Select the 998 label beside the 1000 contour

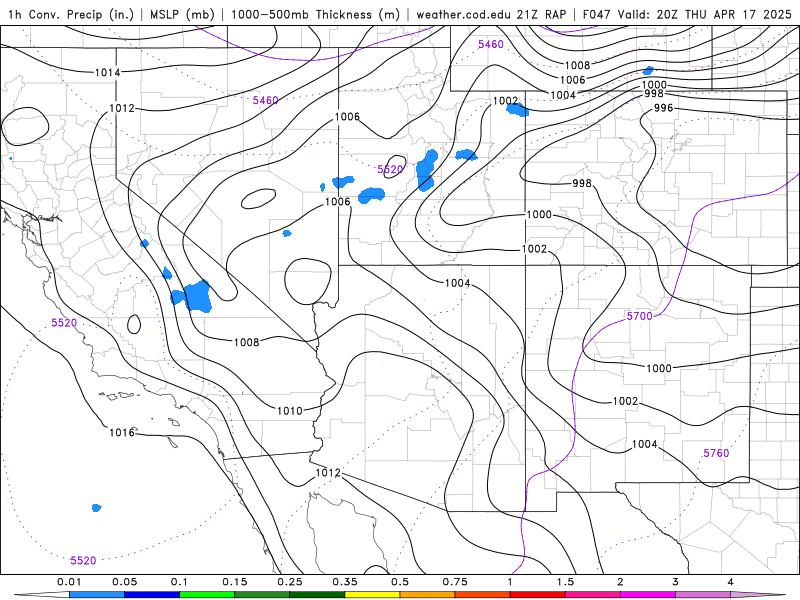[654, 93]
